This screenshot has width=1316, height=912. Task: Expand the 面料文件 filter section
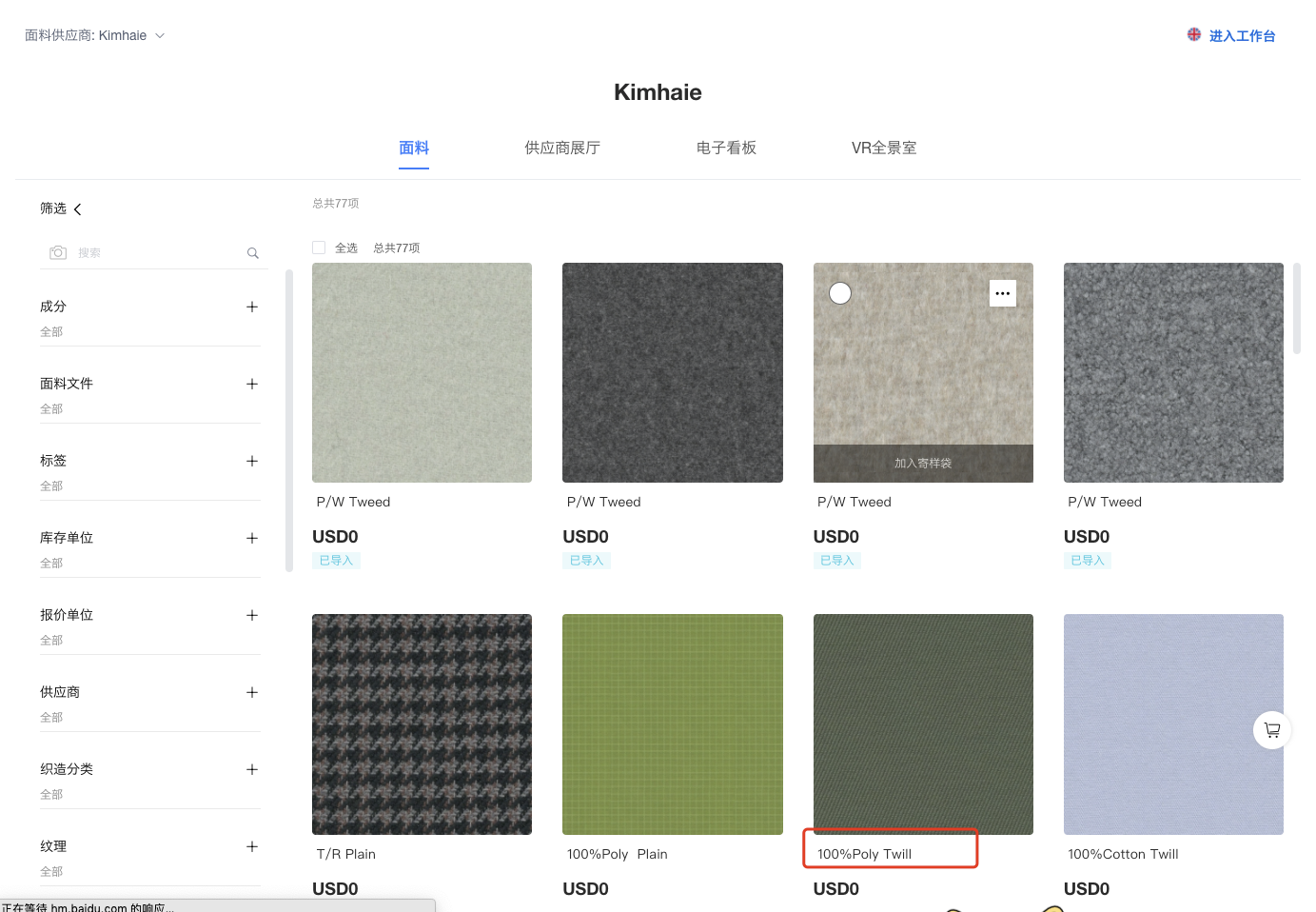click(x=252, y=384)
